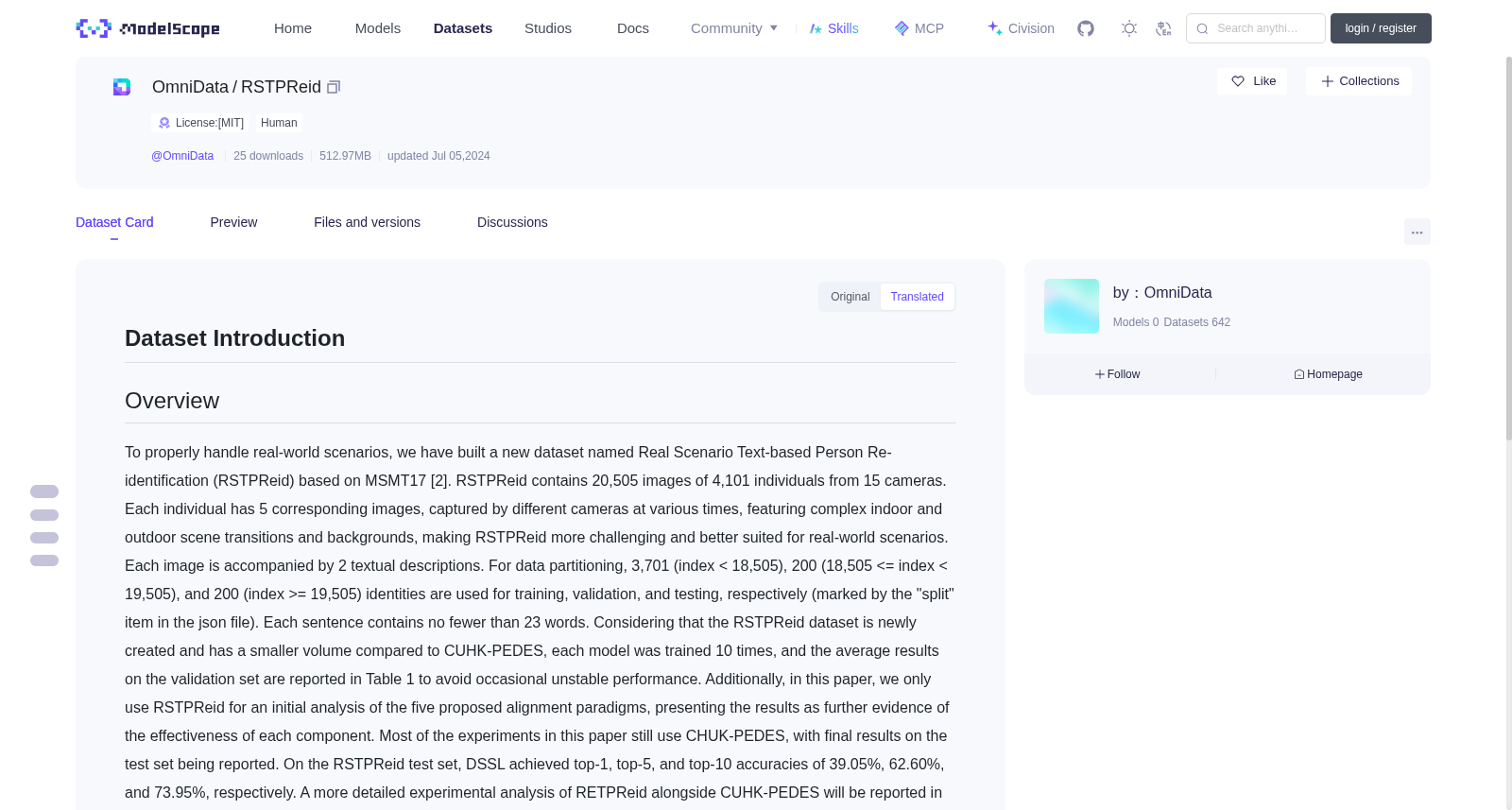Click the ModelScope logo

[147, 28]
